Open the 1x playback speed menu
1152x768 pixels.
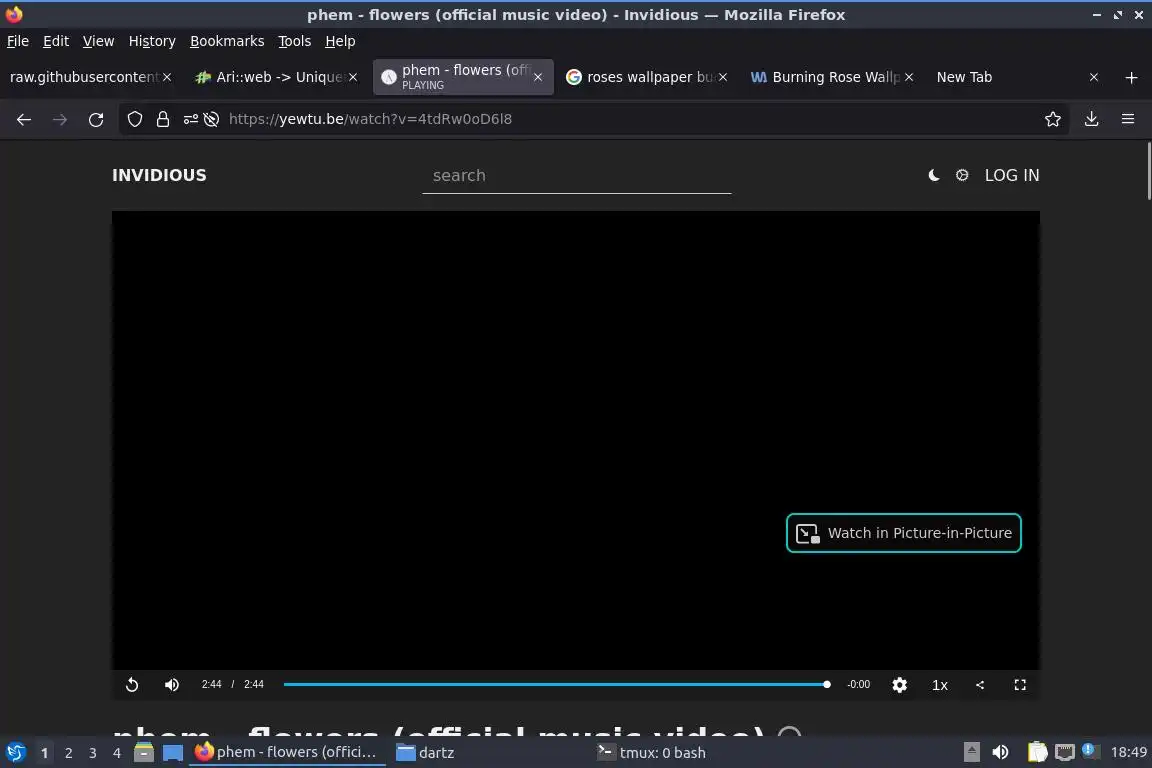(940, 685)
